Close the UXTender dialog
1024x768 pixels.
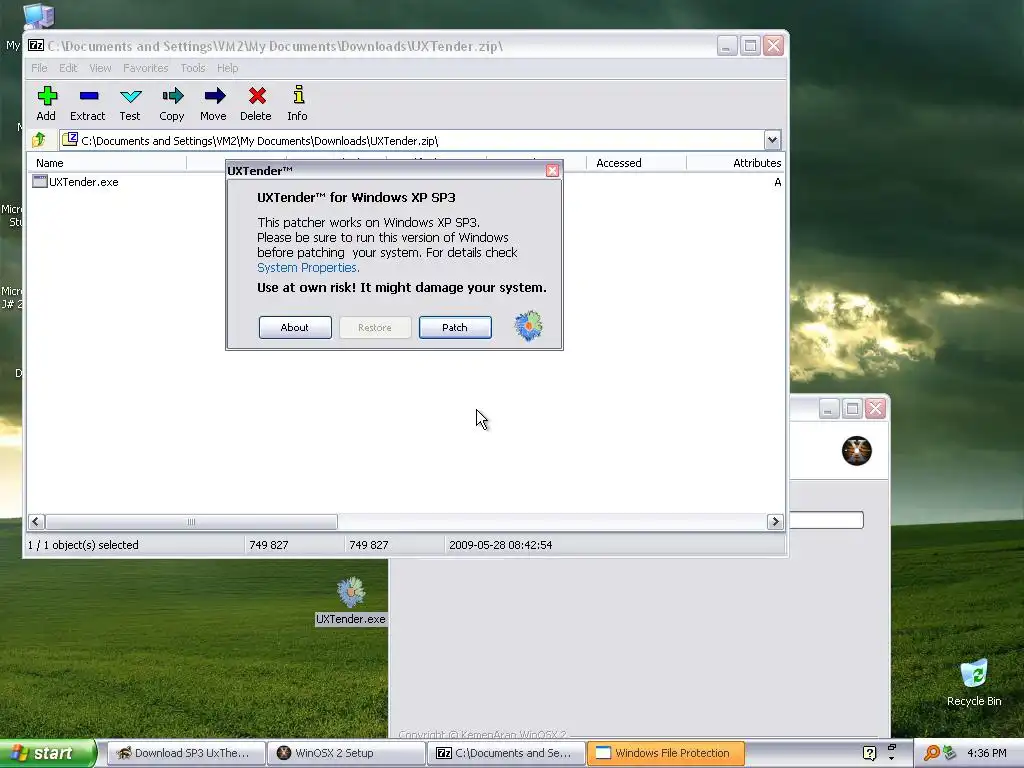[x=552, y=170]
